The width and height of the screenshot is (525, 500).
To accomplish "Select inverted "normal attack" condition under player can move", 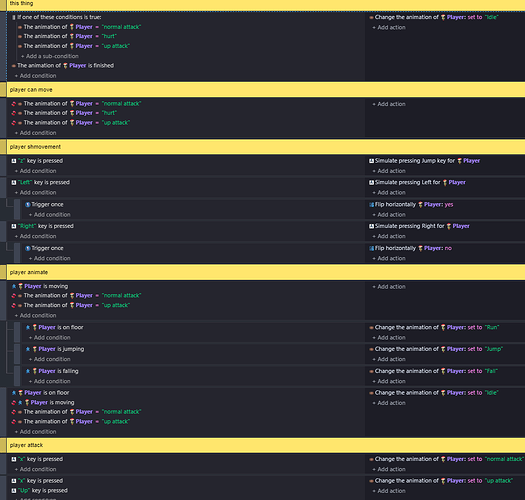I will tap(76, 104).
